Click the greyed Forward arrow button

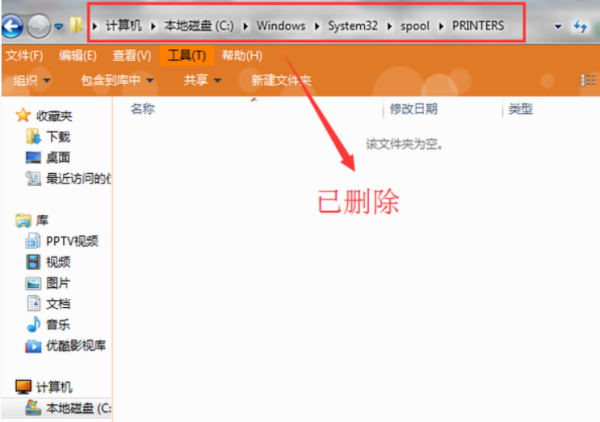tap(38, 26)
